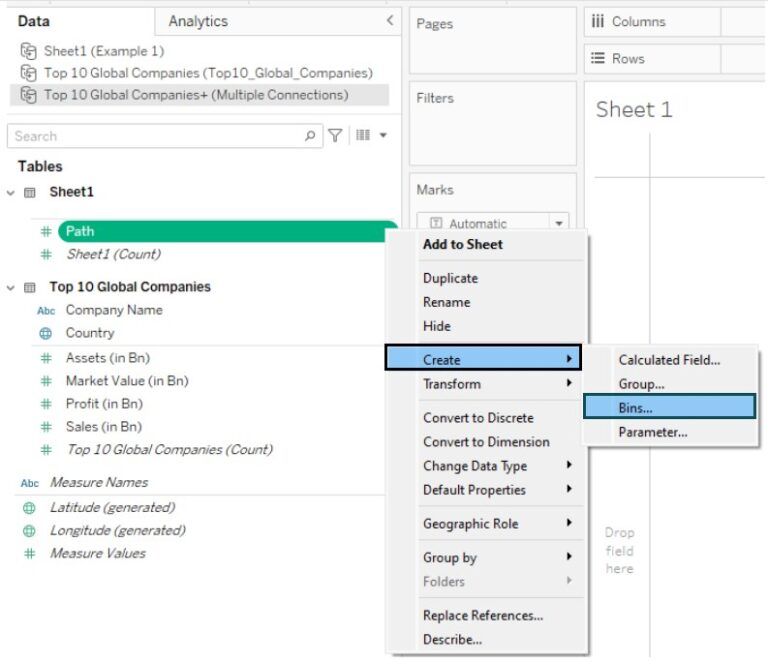This screenshot has width=768, height=662.
Task: Select the Path field pill
Action: (228, 231)
